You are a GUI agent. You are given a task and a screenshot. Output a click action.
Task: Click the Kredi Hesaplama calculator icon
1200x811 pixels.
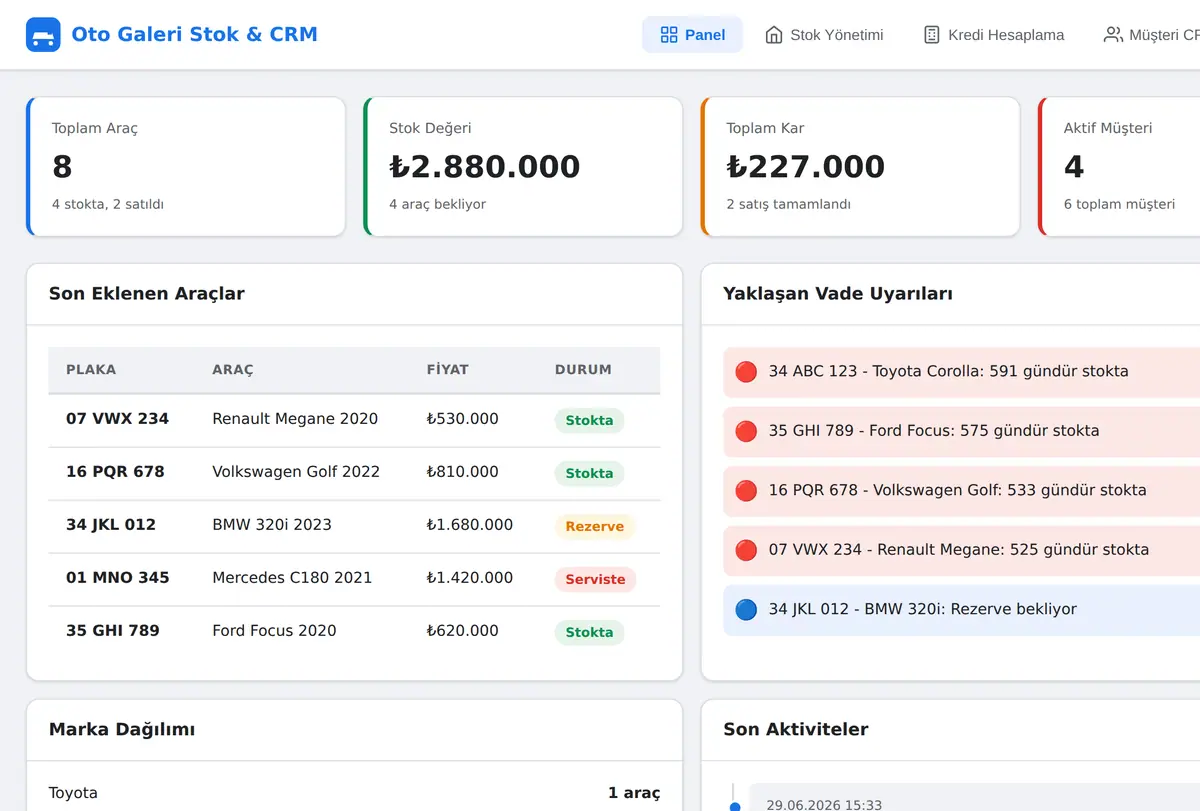(x=932, y=35)
